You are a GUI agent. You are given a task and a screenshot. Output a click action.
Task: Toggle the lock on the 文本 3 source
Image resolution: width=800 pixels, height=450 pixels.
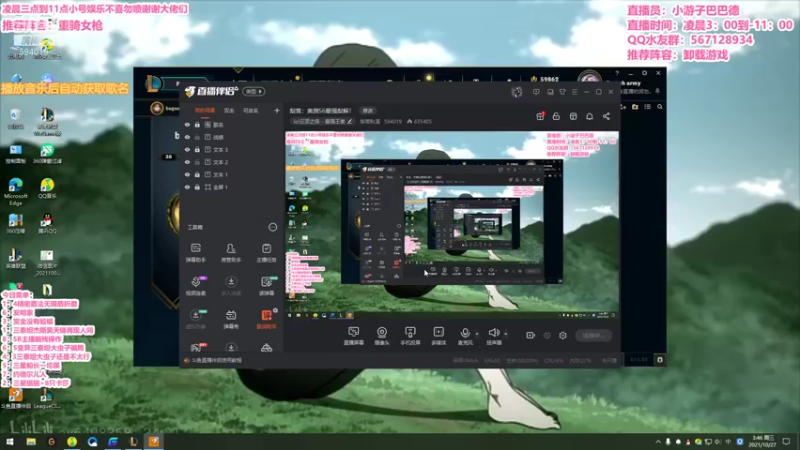pyautogui.click(x=197, y=149)
